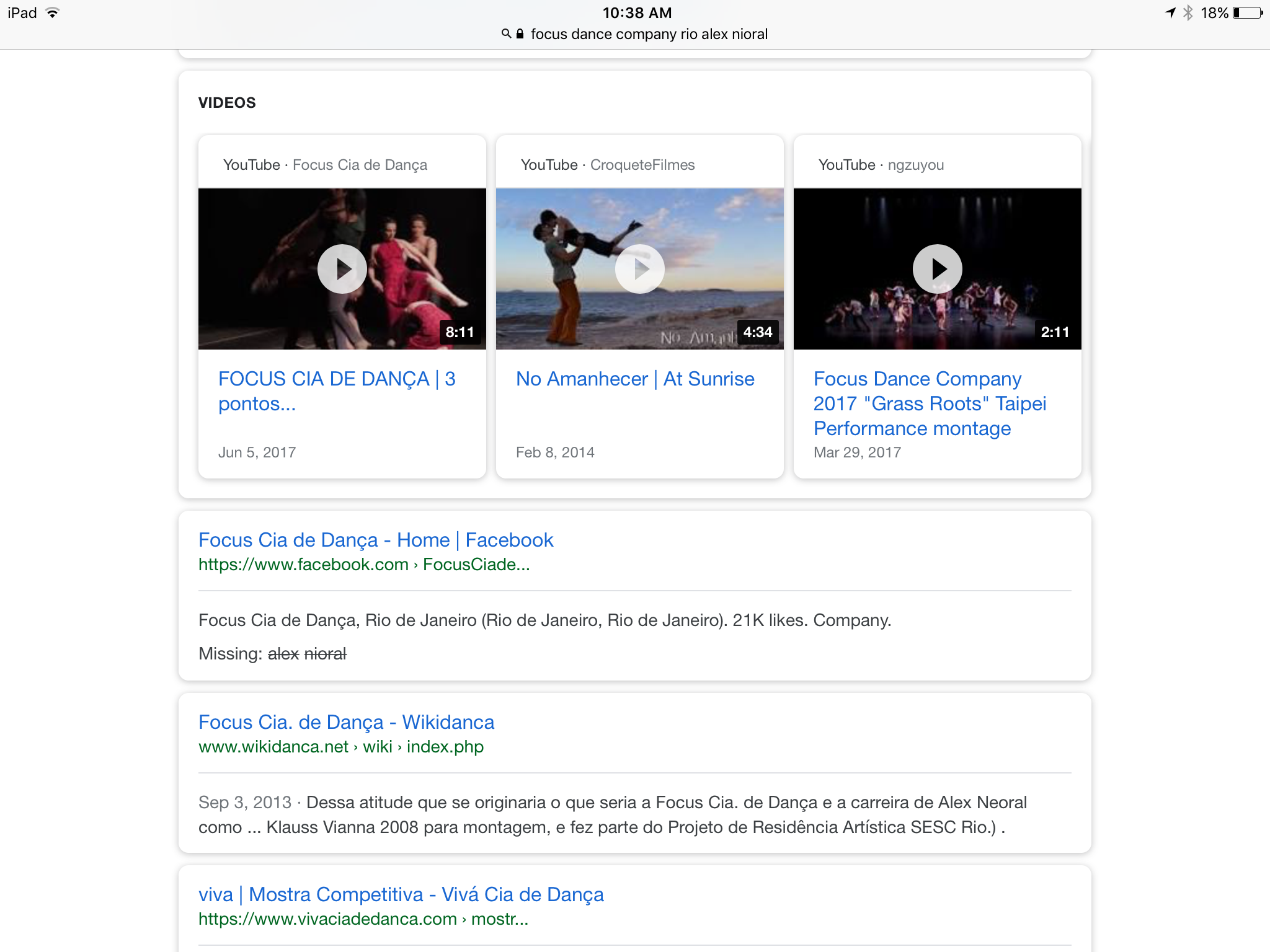Tap the 'Feb 8, 2014' date
Viewport: 1270px width, 952px height.
[555, 452]
